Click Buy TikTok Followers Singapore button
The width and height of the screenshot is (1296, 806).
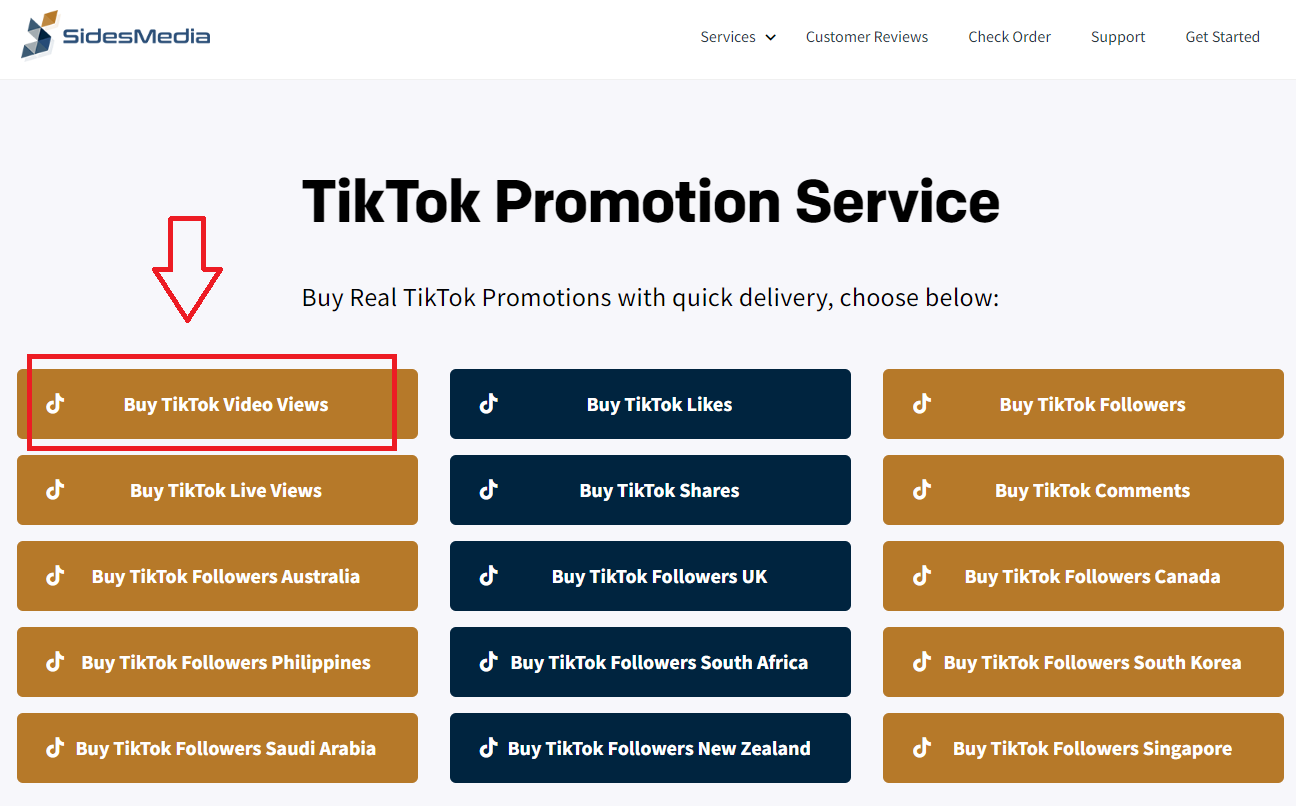point(1083,748)
